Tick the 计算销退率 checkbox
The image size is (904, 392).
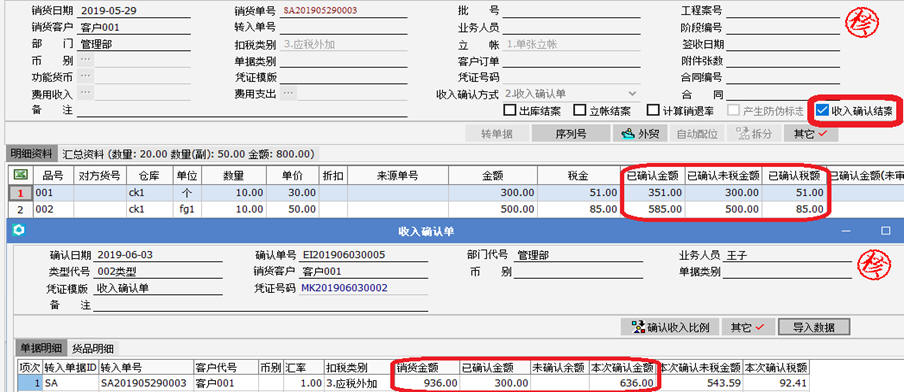tap(653, 111)
